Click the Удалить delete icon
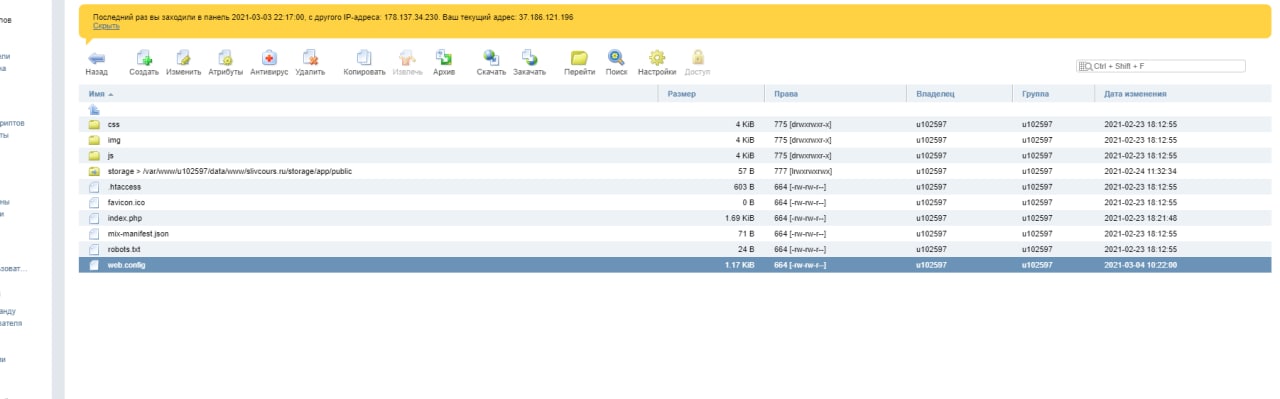Screen dimensions: 1280x399 (310, 57)
